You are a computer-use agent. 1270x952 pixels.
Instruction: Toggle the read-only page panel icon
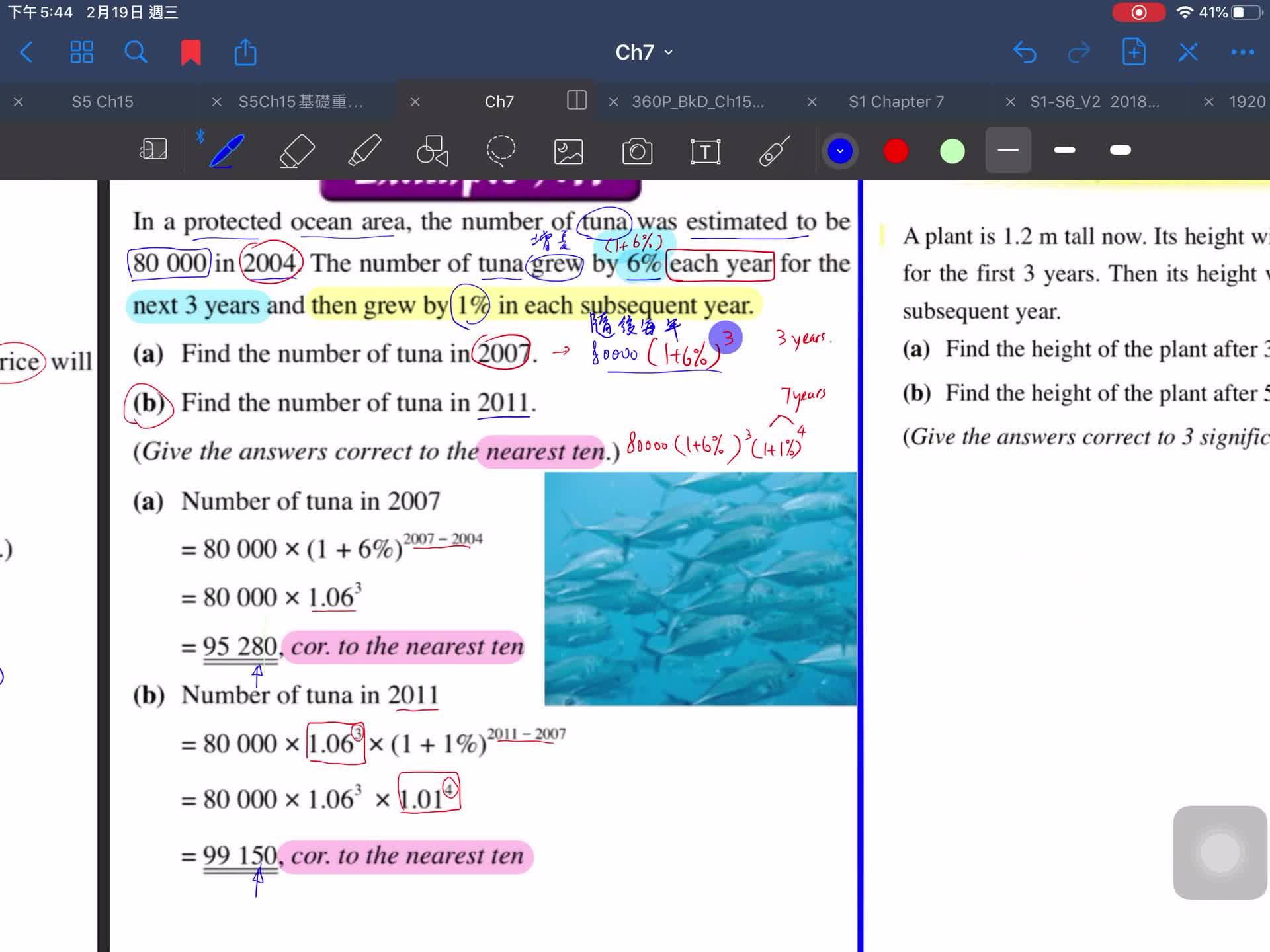[x=153, y=151]
